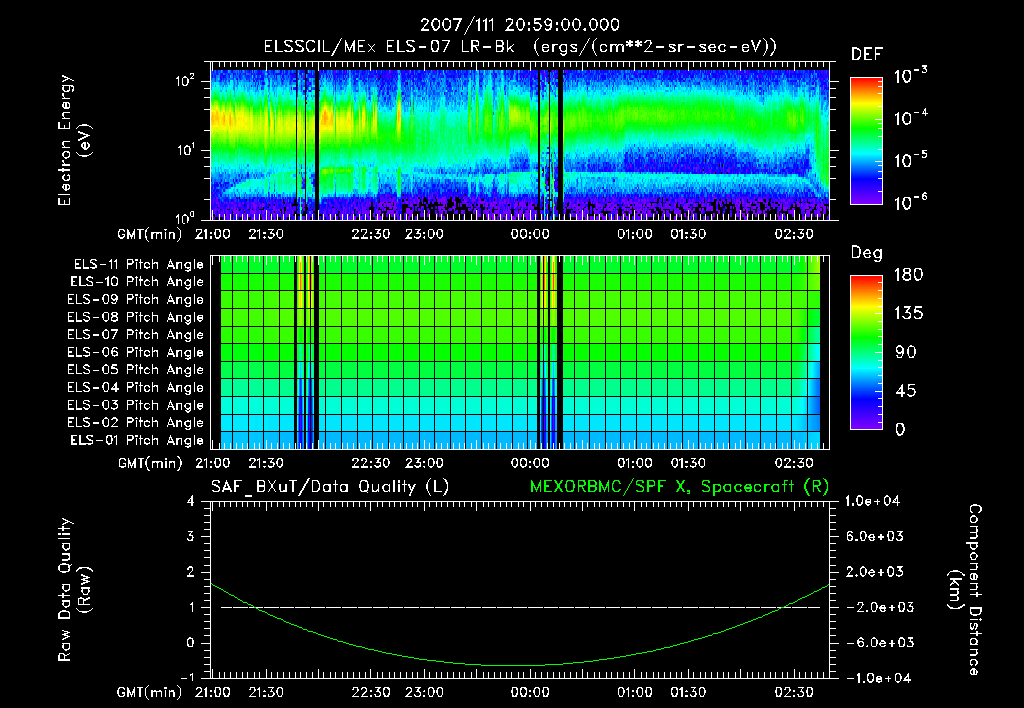Click the 02:30 label under the spectrogram
The height and width of the screenshot is (708, 1024).
(794, 234)
